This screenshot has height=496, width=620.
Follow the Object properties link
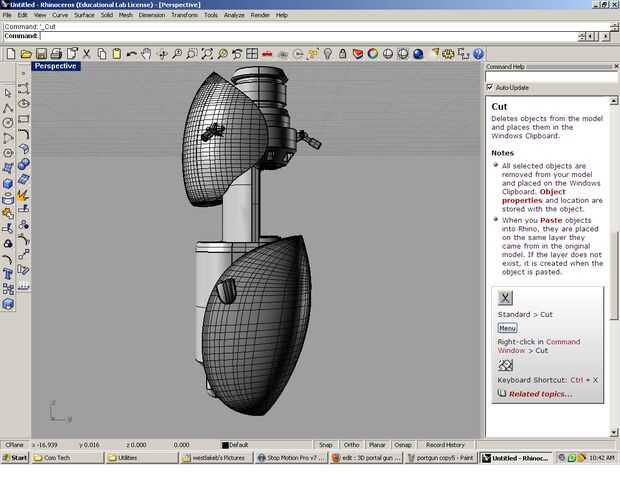(x=534, y=196)
